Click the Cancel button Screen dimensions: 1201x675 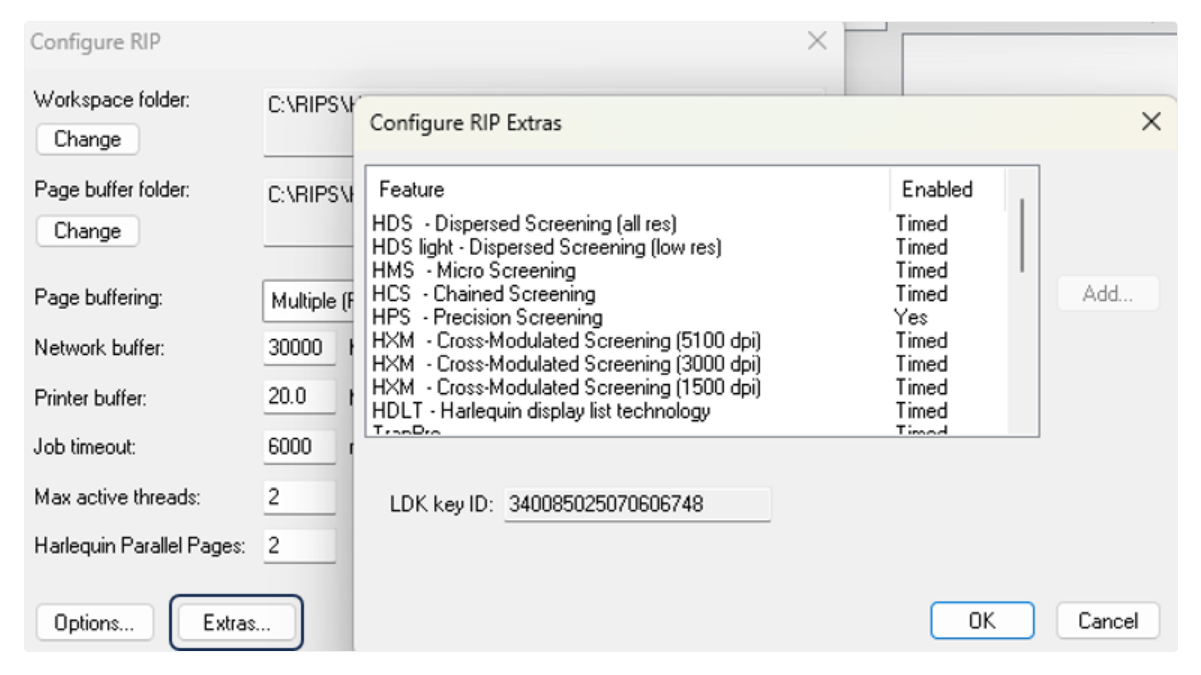tap(1107, 621)
